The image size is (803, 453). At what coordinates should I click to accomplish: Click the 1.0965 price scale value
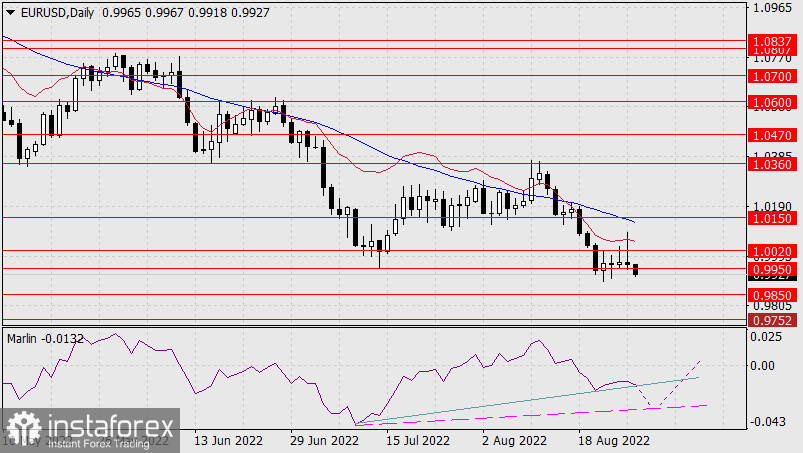tap(772, 8)
